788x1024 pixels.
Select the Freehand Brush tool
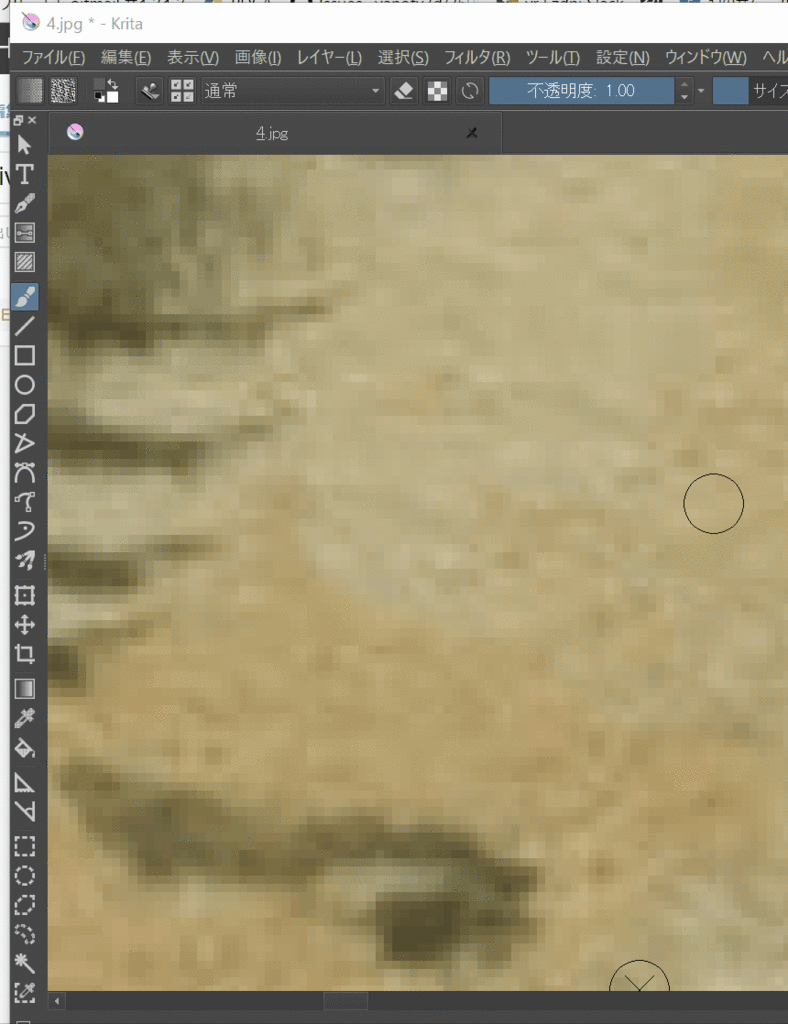pyautogui.click(x=25, y=297)
